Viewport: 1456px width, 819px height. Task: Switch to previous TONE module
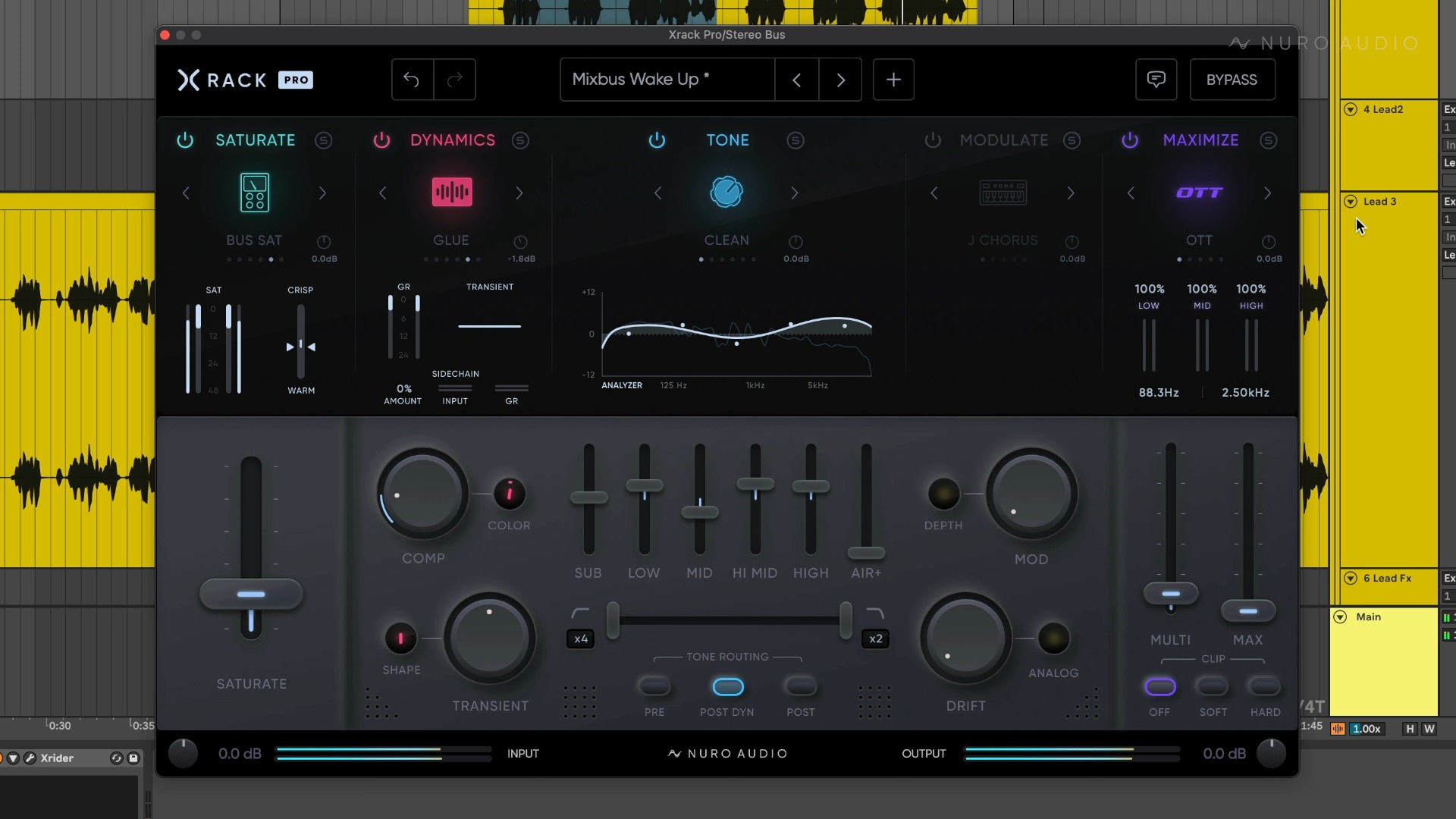click(658, 193)
